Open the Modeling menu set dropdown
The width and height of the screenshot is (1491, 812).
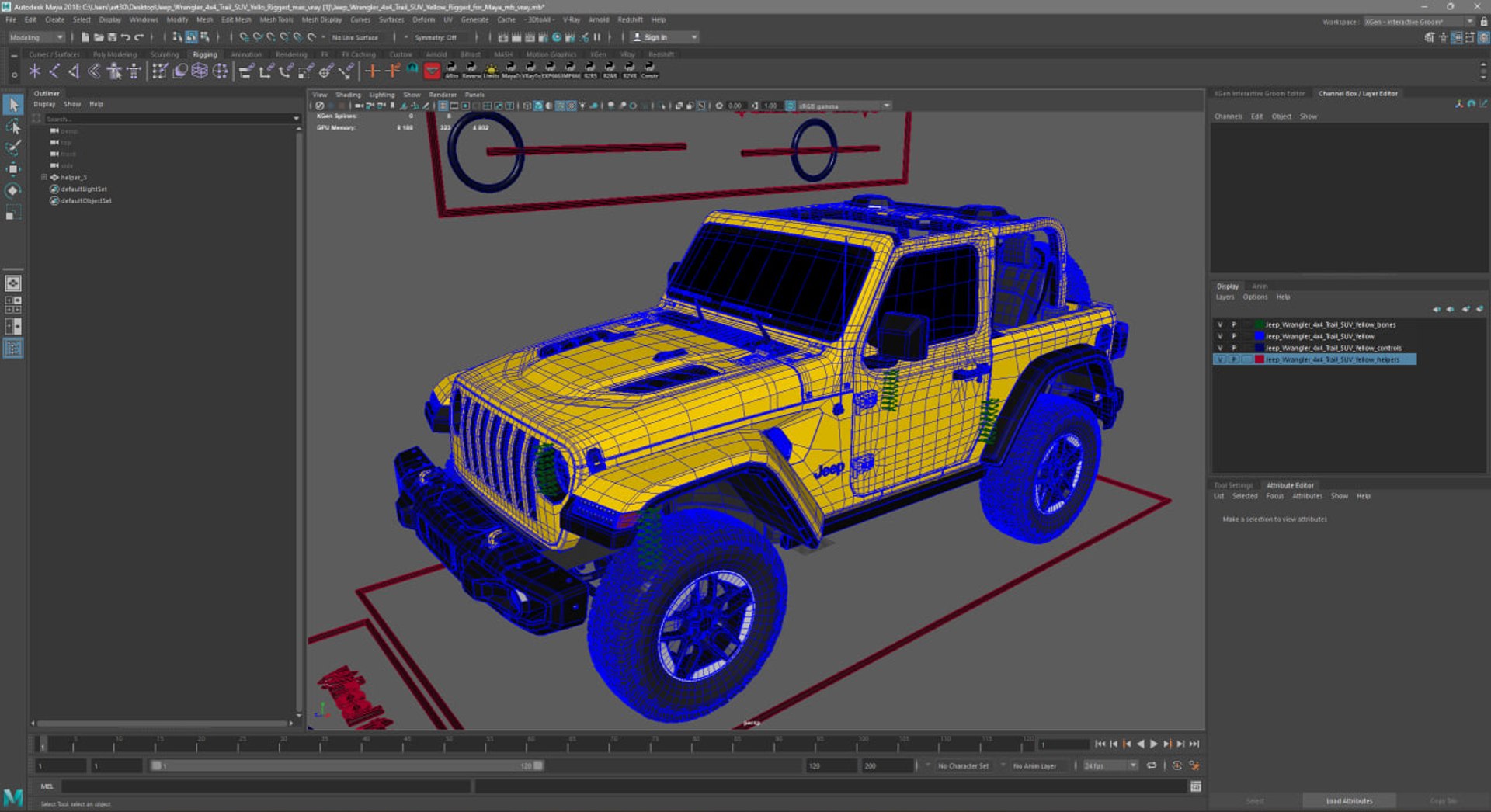click(36, 37)
